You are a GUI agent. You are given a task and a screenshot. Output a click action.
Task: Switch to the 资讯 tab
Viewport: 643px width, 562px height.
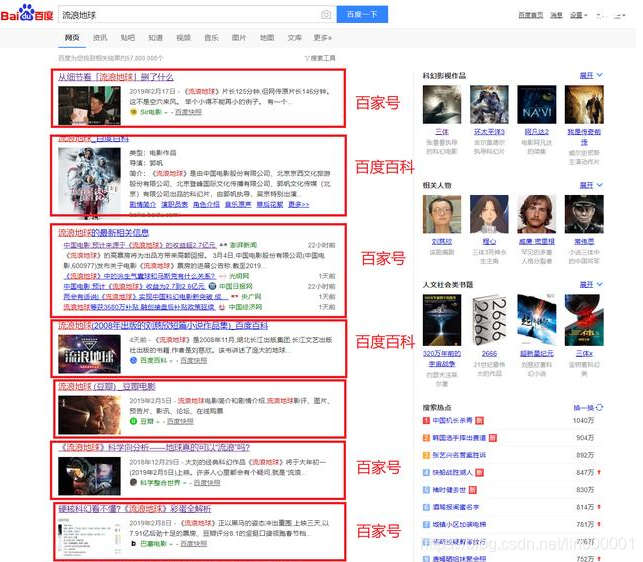click(100, 38)
